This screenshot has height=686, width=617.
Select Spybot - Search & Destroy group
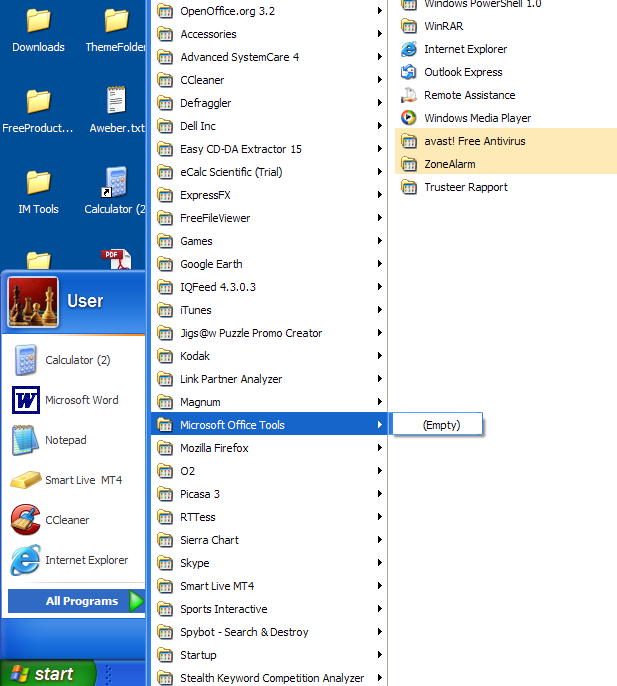(x=269, y=632)
